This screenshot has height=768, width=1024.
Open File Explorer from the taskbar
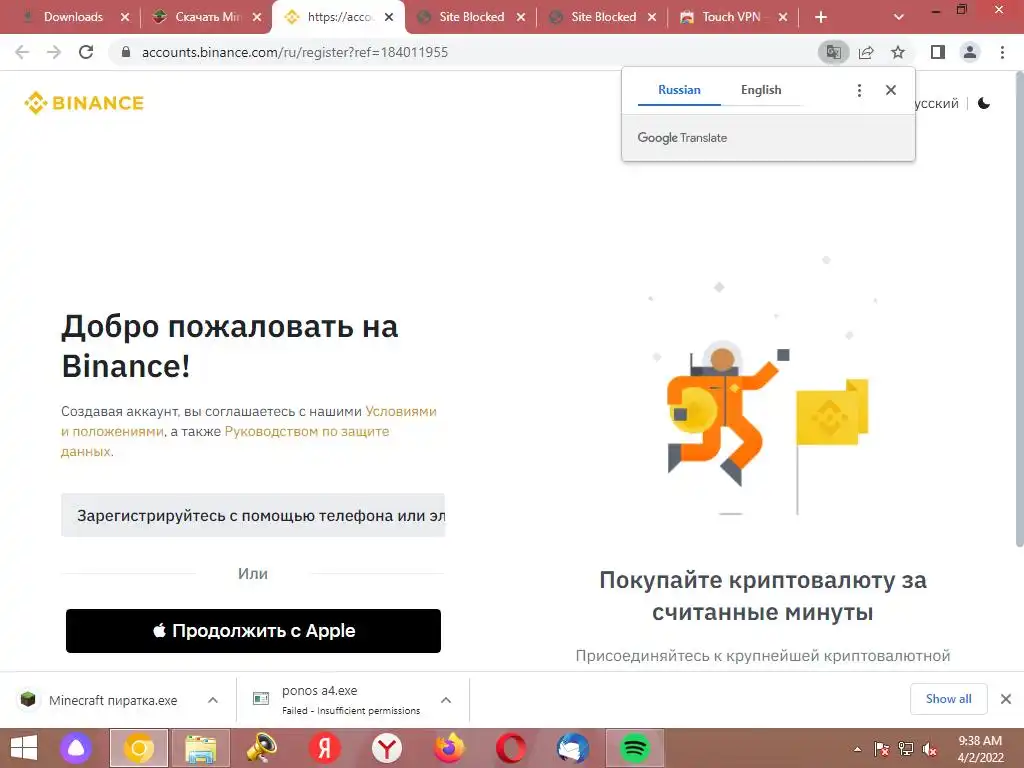(200, 748)
